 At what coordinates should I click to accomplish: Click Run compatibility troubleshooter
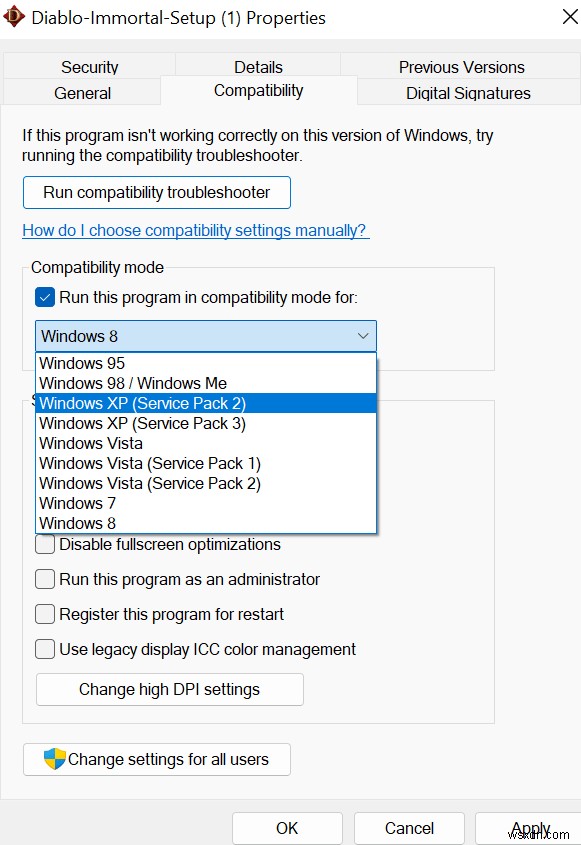click(156, 192)
